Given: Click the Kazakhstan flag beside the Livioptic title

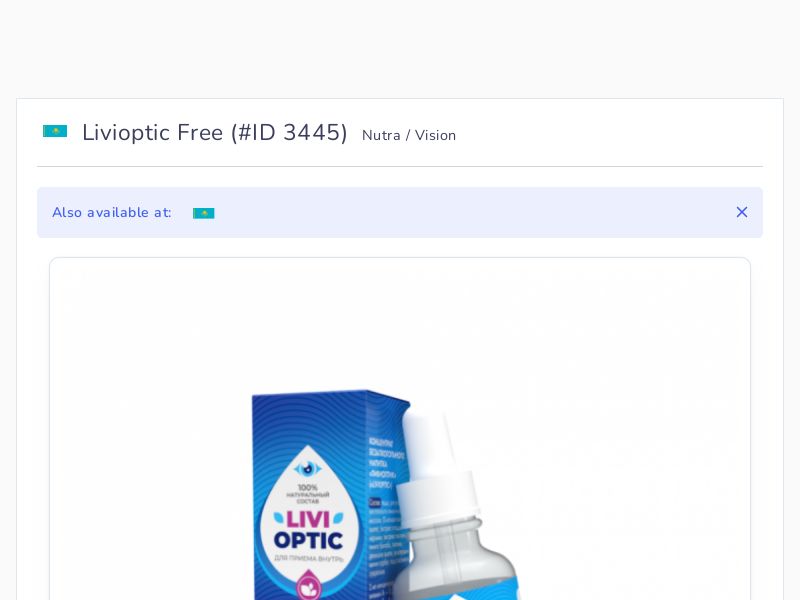Looking at the screenshot, I should (x=55, y=131).
